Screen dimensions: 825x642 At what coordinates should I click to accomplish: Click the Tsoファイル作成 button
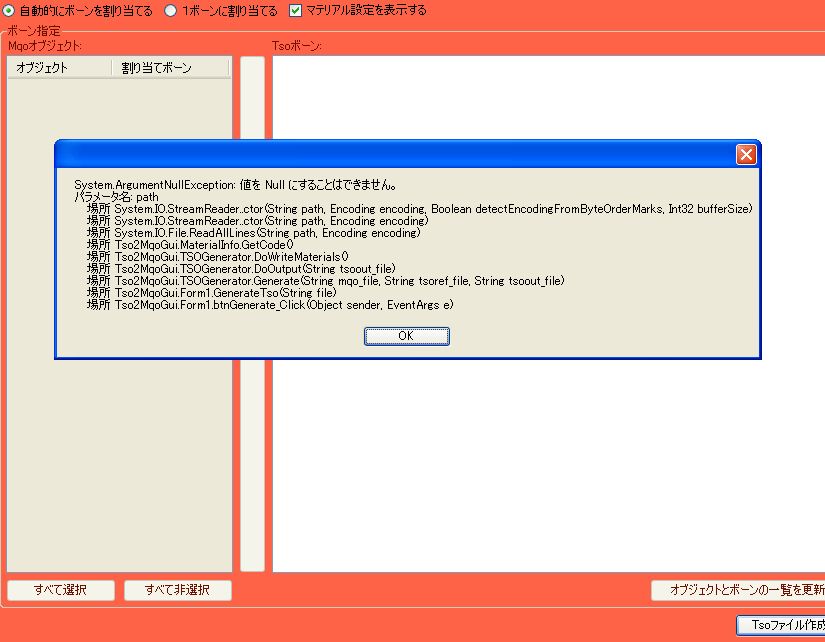[x=780, y=625]
